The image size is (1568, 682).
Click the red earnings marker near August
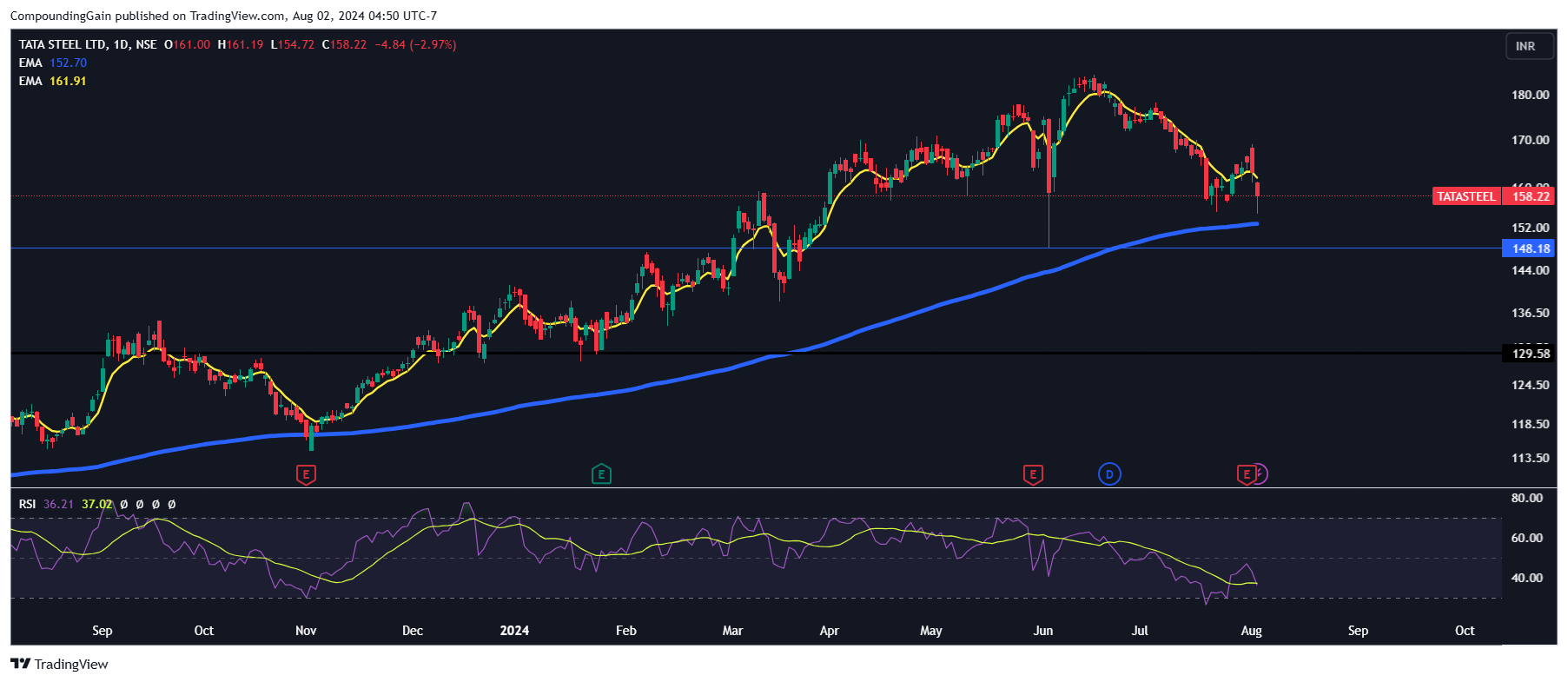1247,474
